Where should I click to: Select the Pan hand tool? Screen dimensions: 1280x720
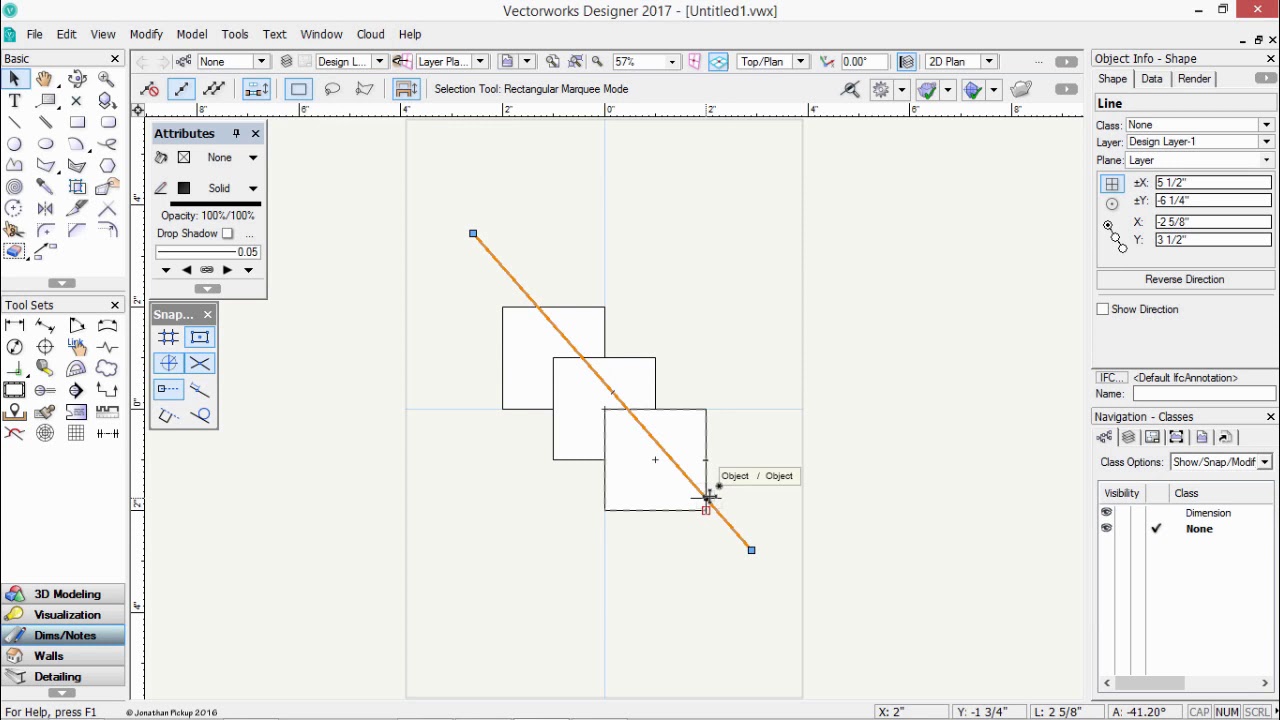click(x=45, y=79)
